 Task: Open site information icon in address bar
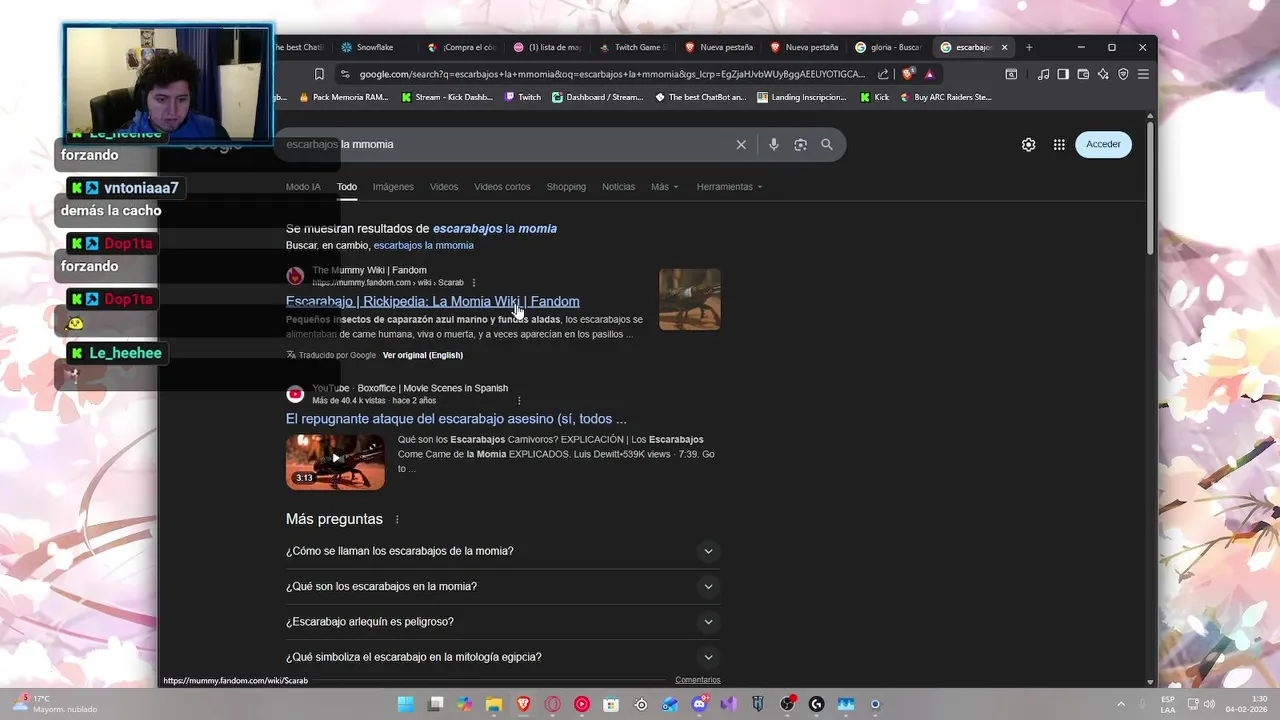pos(345,74)
